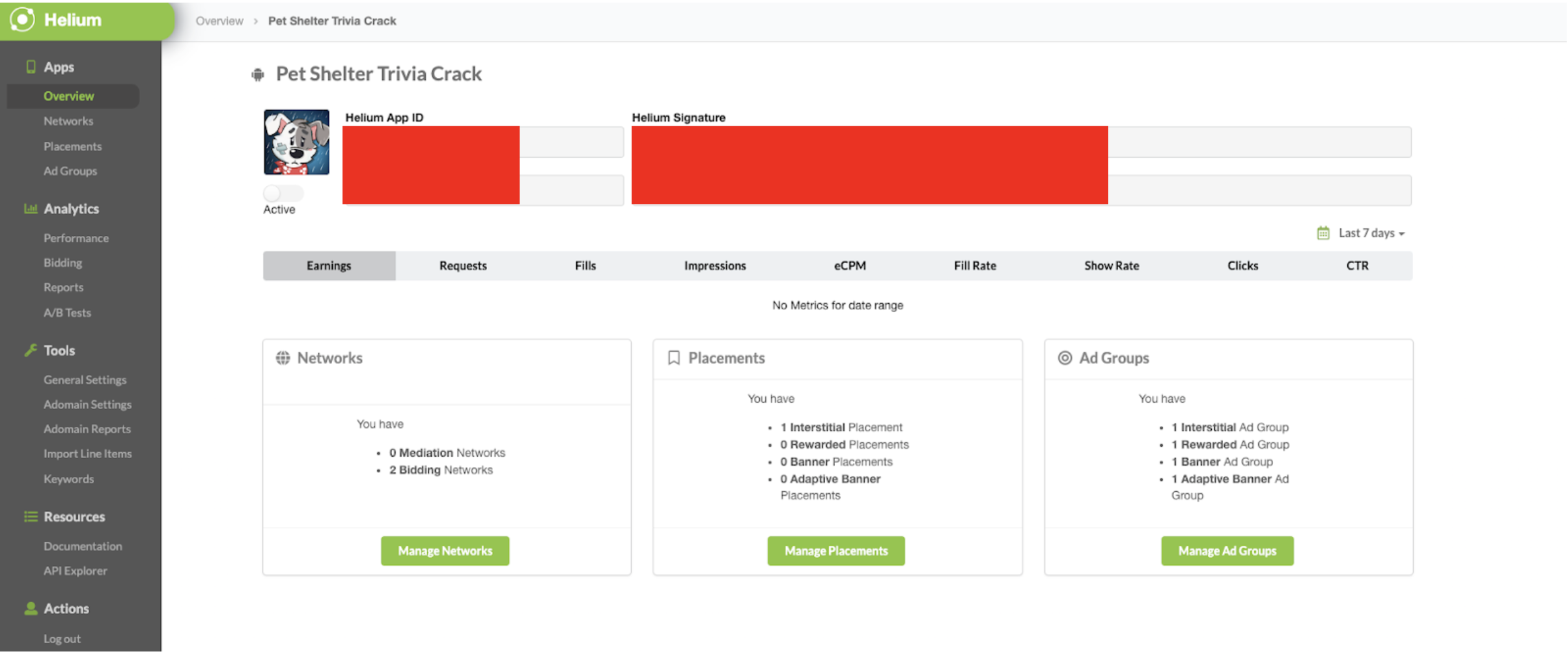Image resolution: width=1568 pixels, height=658 pixels.
Task: Open Reports under Analytics
Action: click(x=63, y=287)
